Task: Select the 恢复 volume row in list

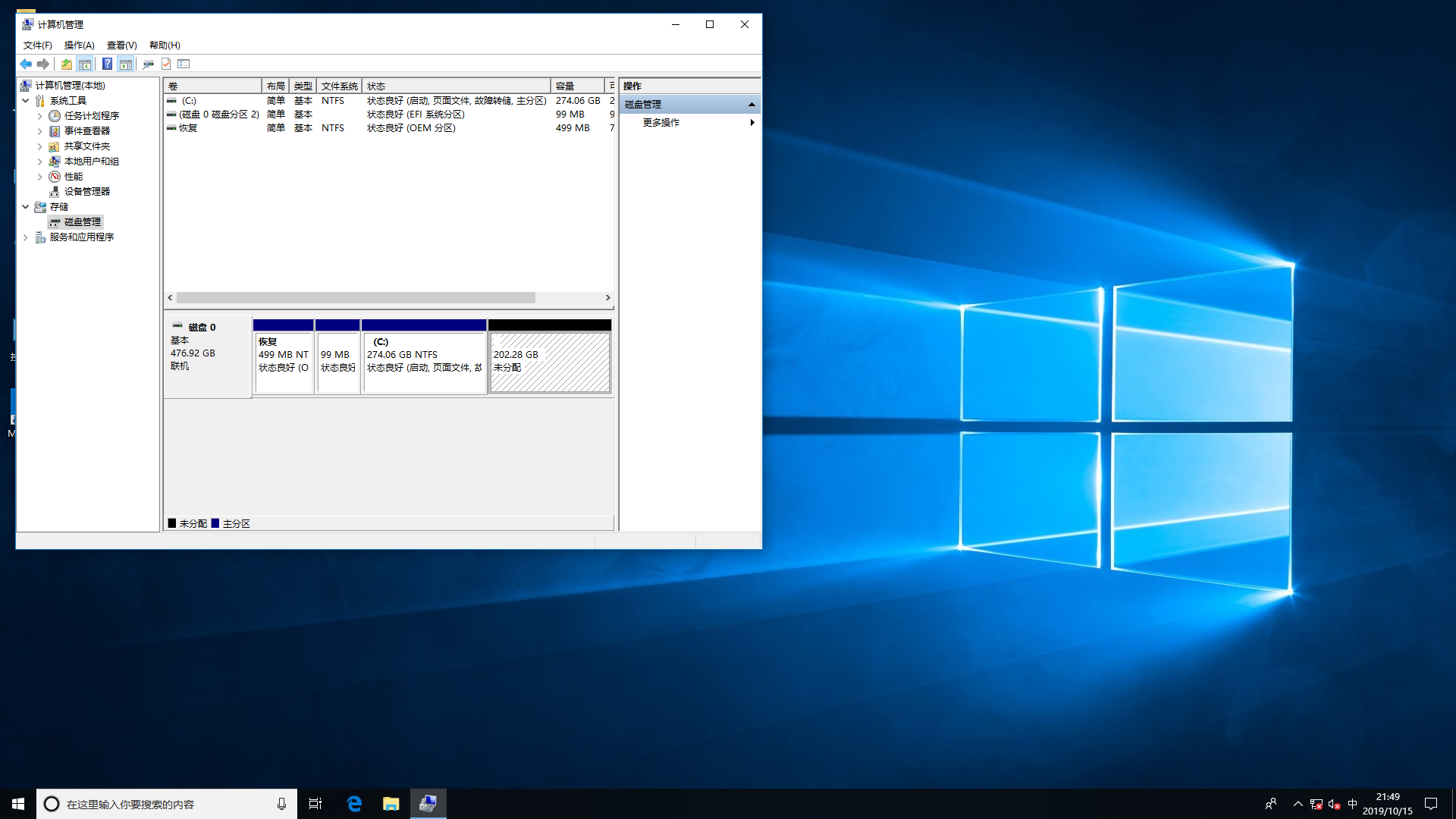Action: tap(389, 128)
